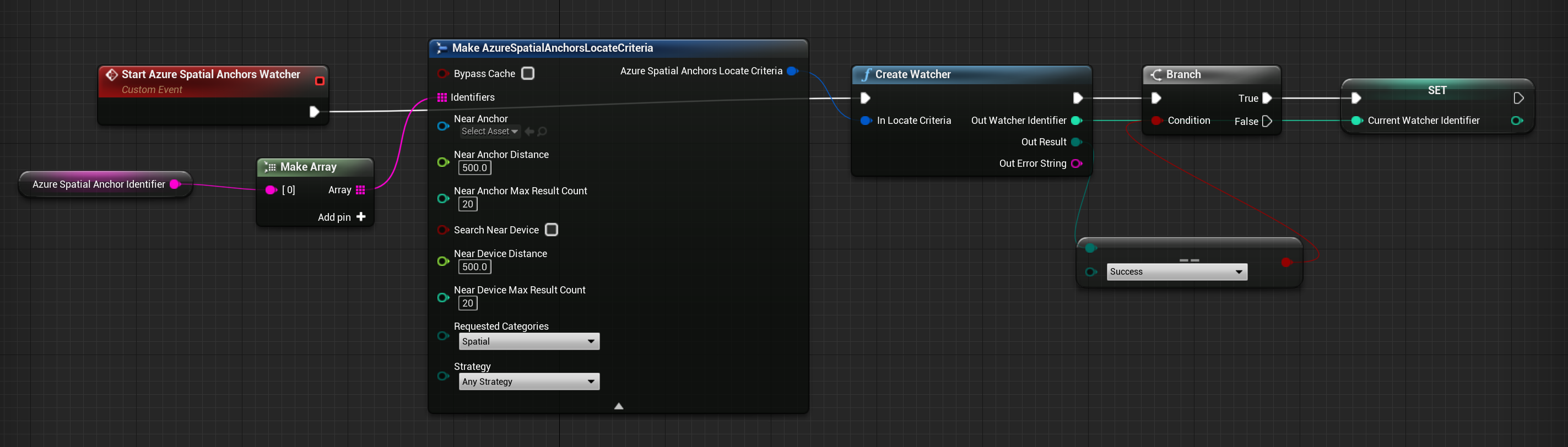This screenshot has height=447, width=1568.
Task: Click the equals node second enum input pin
Action: (1091, 272)
